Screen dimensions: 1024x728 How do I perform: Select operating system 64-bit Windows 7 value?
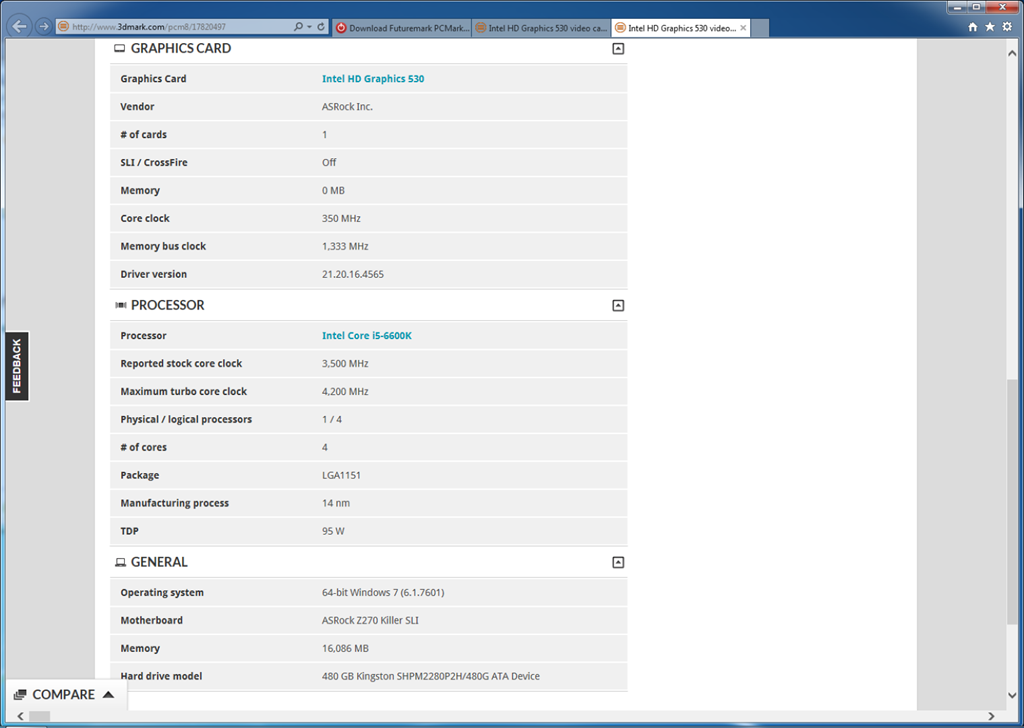[383, 593]
